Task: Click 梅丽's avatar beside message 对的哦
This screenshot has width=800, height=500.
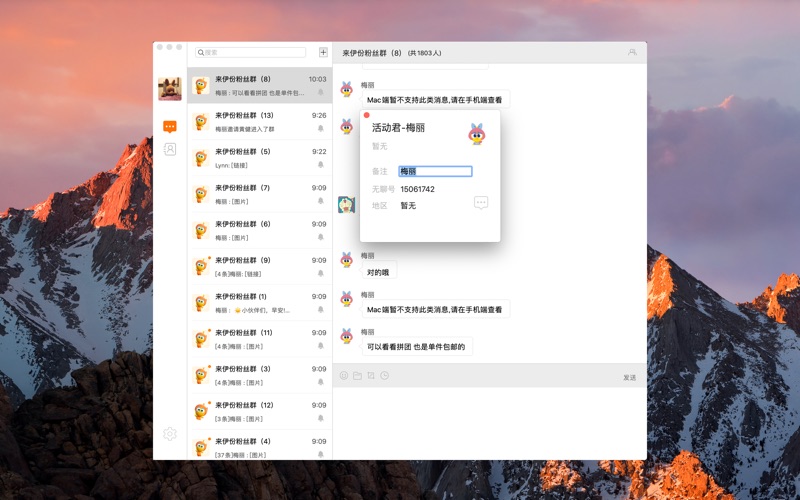Action: pos(347,260)
